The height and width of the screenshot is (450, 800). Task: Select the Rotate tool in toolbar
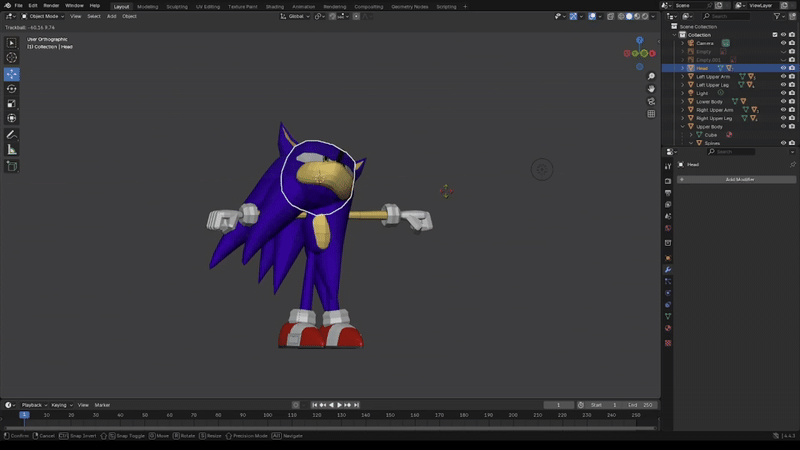click(12, 88)
